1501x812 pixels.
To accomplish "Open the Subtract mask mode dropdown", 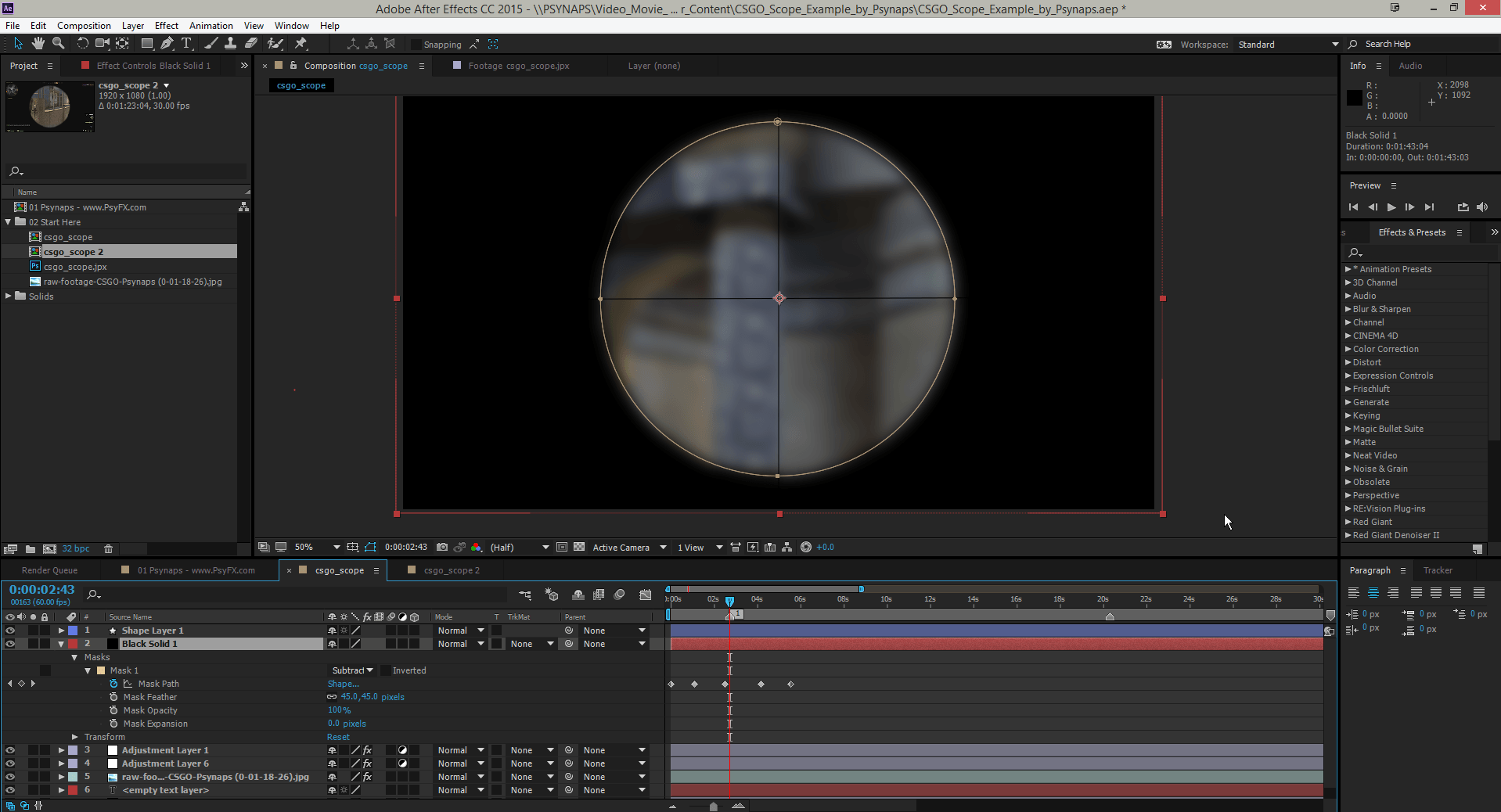I will (352, 670).
